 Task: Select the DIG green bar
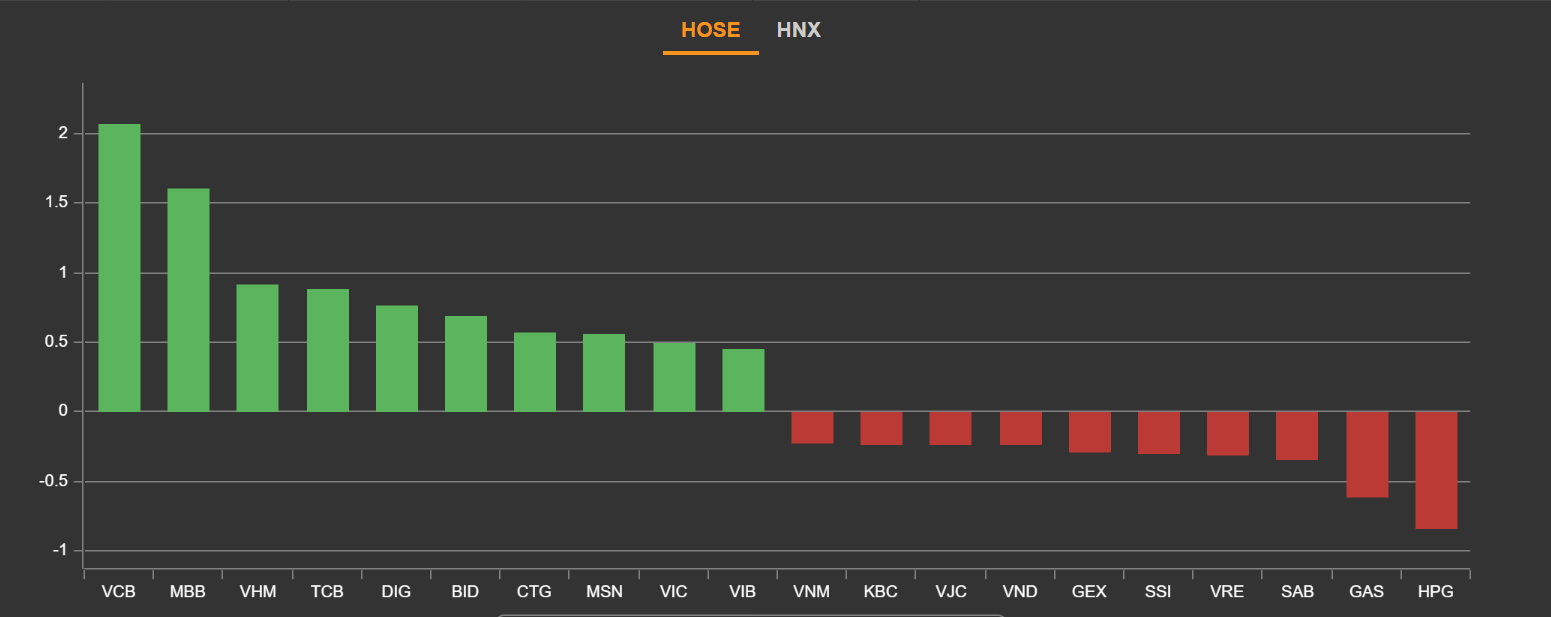coord(396,358)
